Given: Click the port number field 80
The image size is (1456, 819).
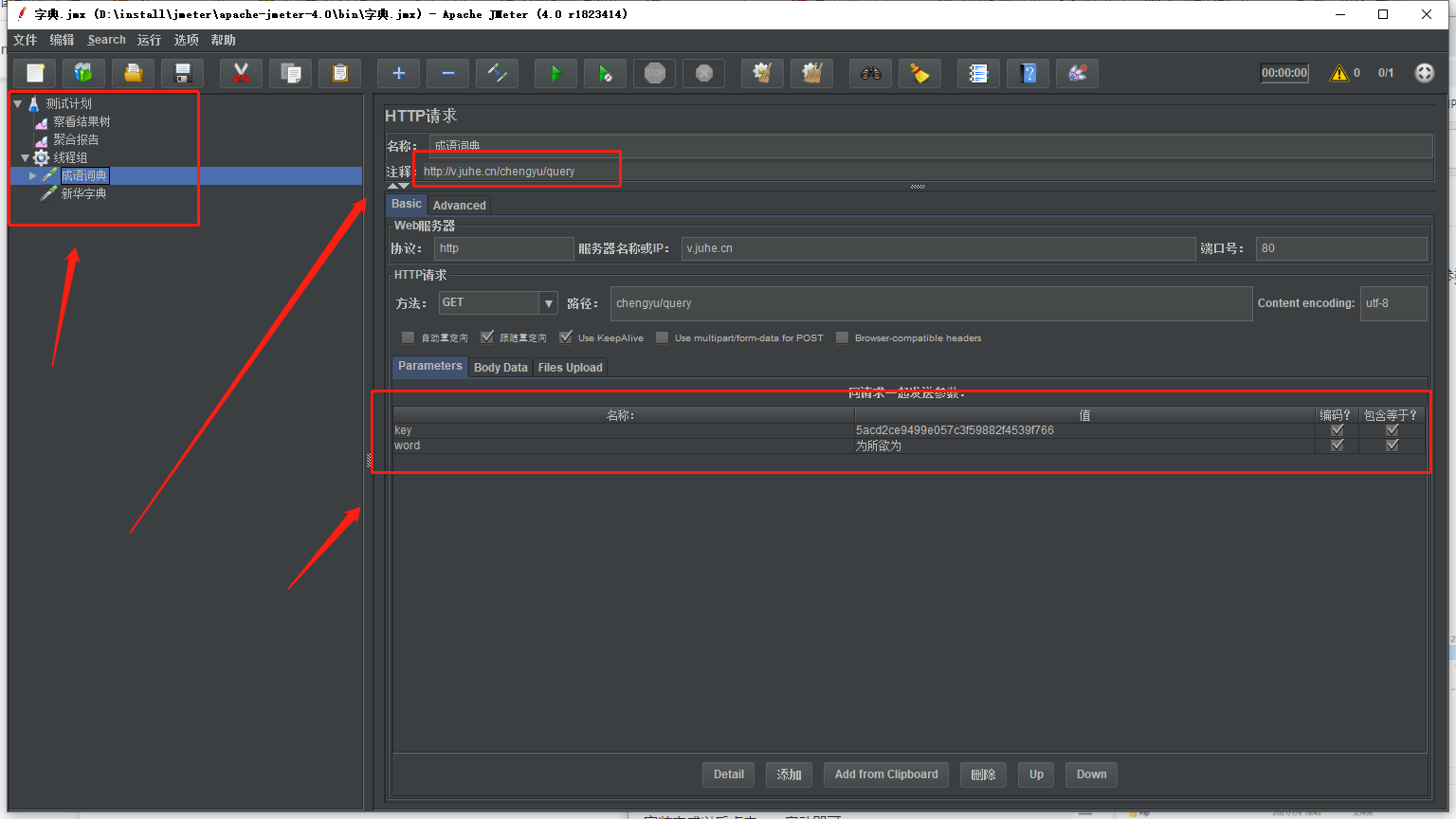Looking at the screenshot, I should tap(1341, 248).
